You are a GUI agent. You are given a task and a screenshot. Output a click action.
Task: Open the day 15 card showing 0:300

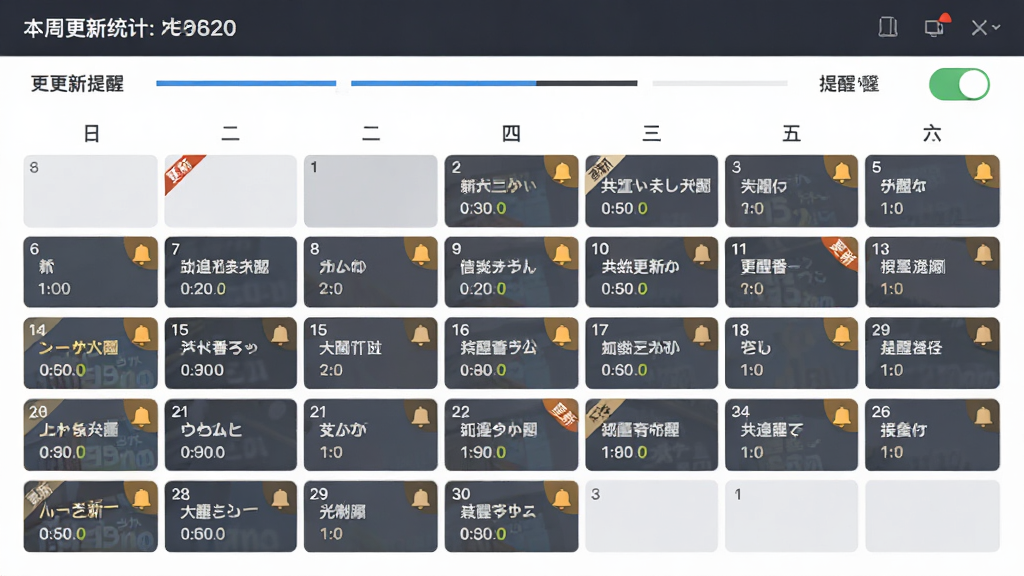coord(231,353)
